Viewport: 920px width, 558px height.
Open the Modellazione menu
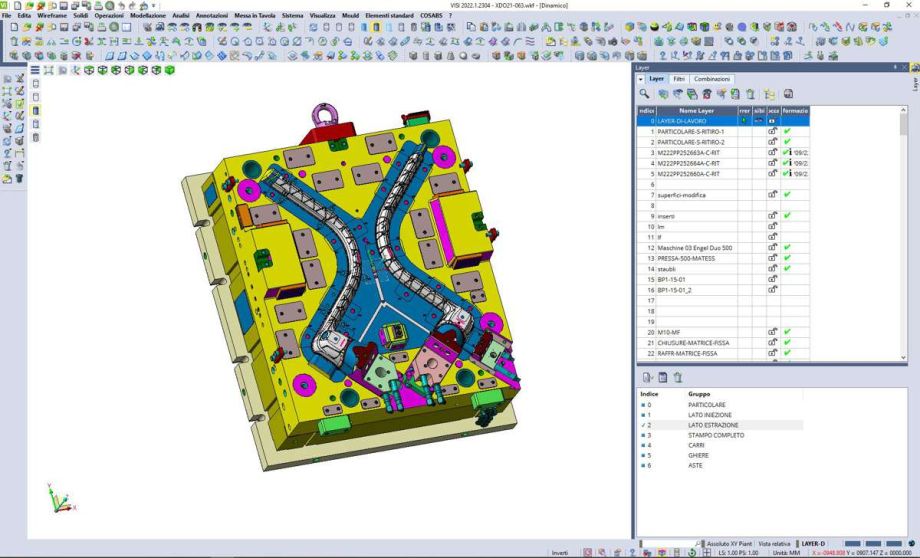pyautogui.click(x=148, y=16)
